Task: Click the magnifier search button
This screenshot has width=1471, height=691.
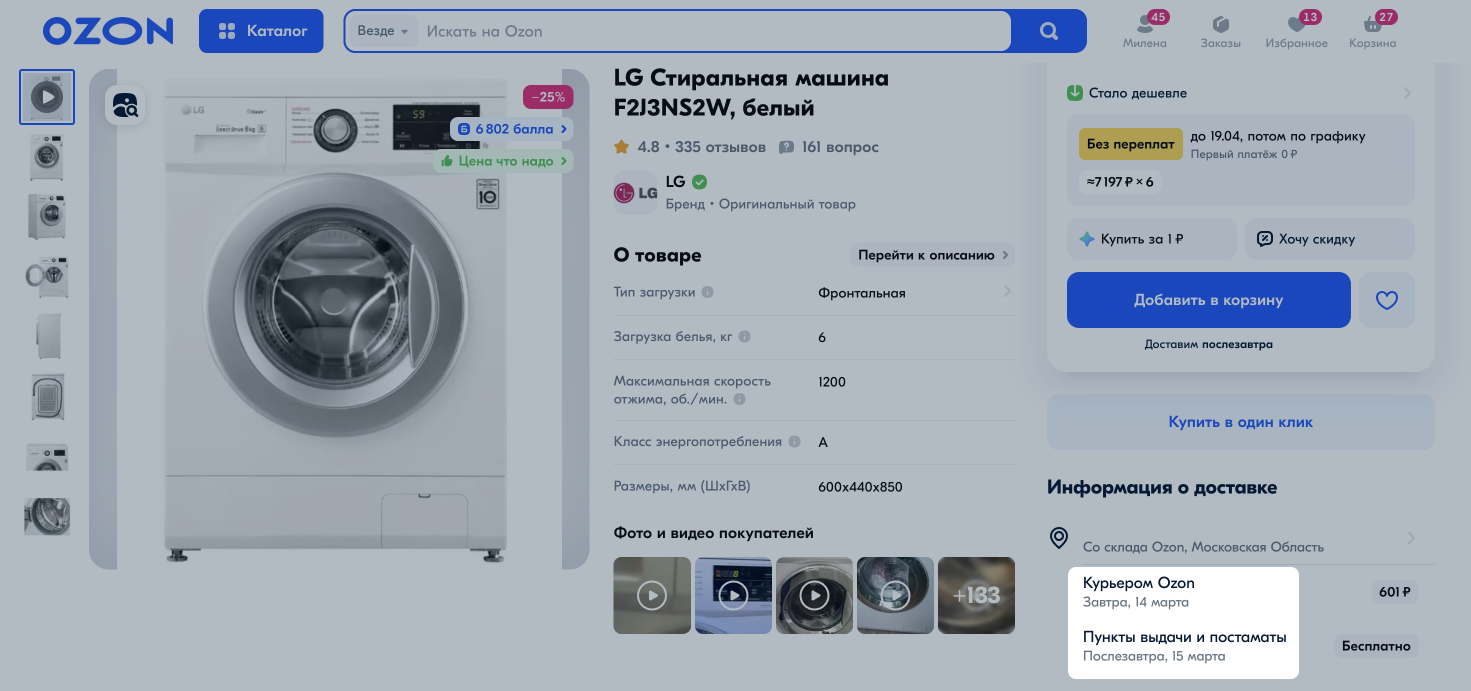Action: point(1049,31)
